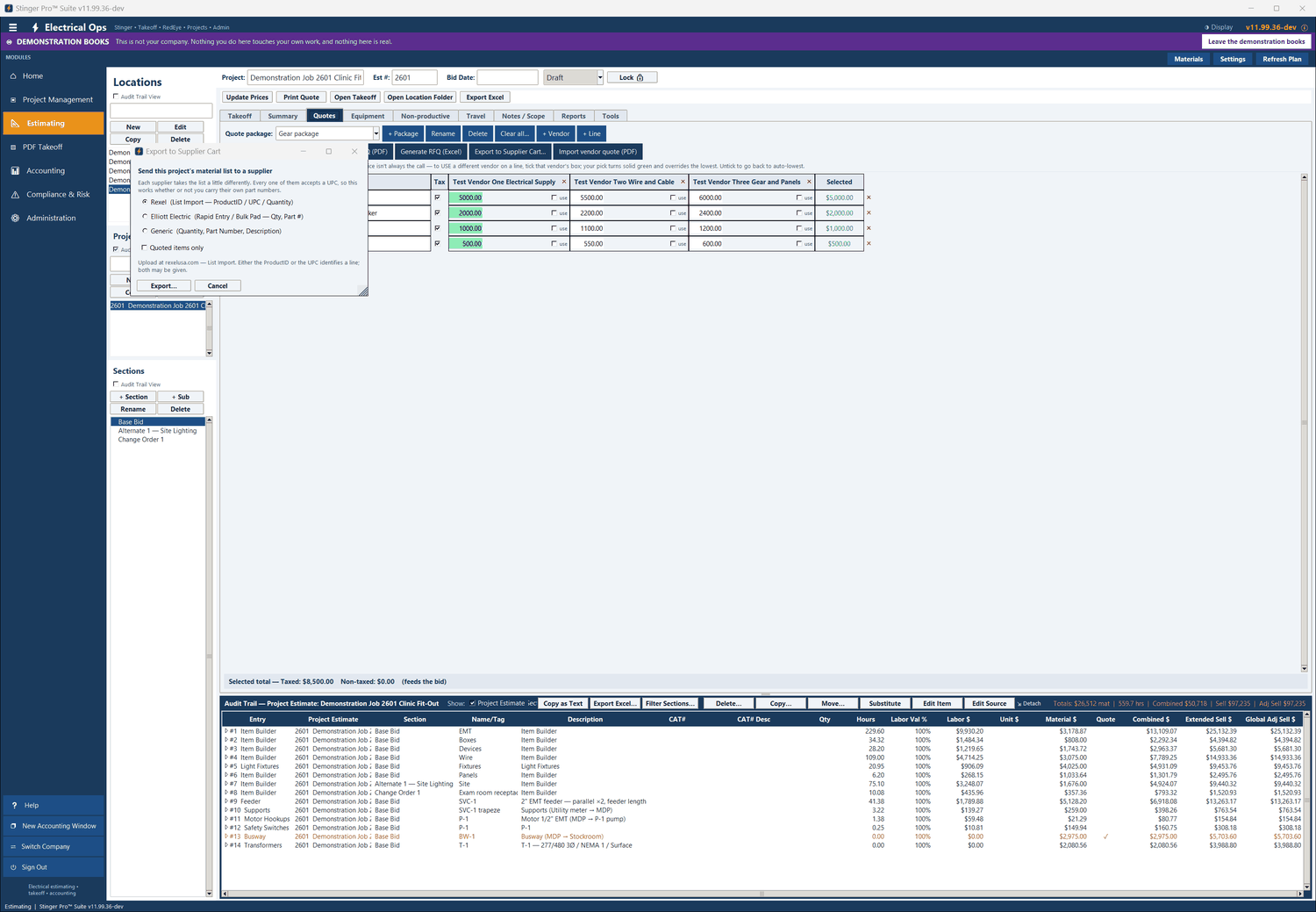1316x912 pixels.
Task: Click the Help question mark icon
Action: tap(14, 805)
